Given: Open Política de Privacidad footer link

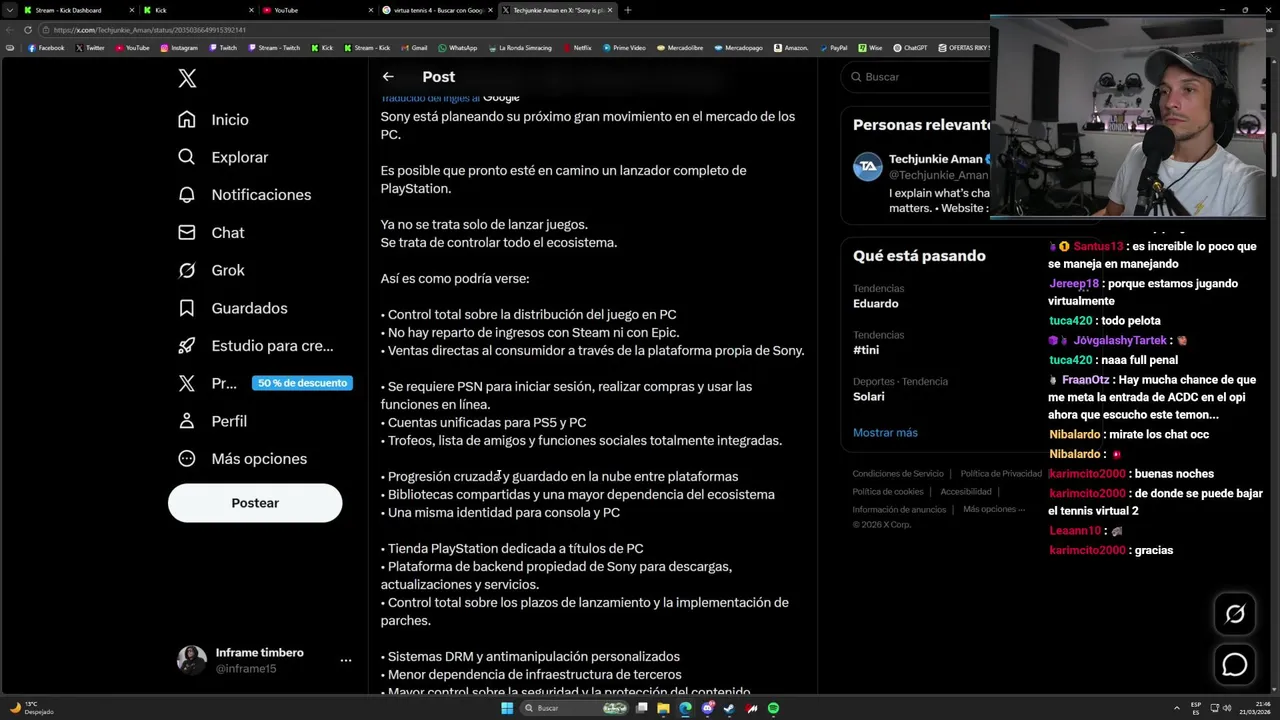Looking at the screenshot, I should [x=1001, y=473].
